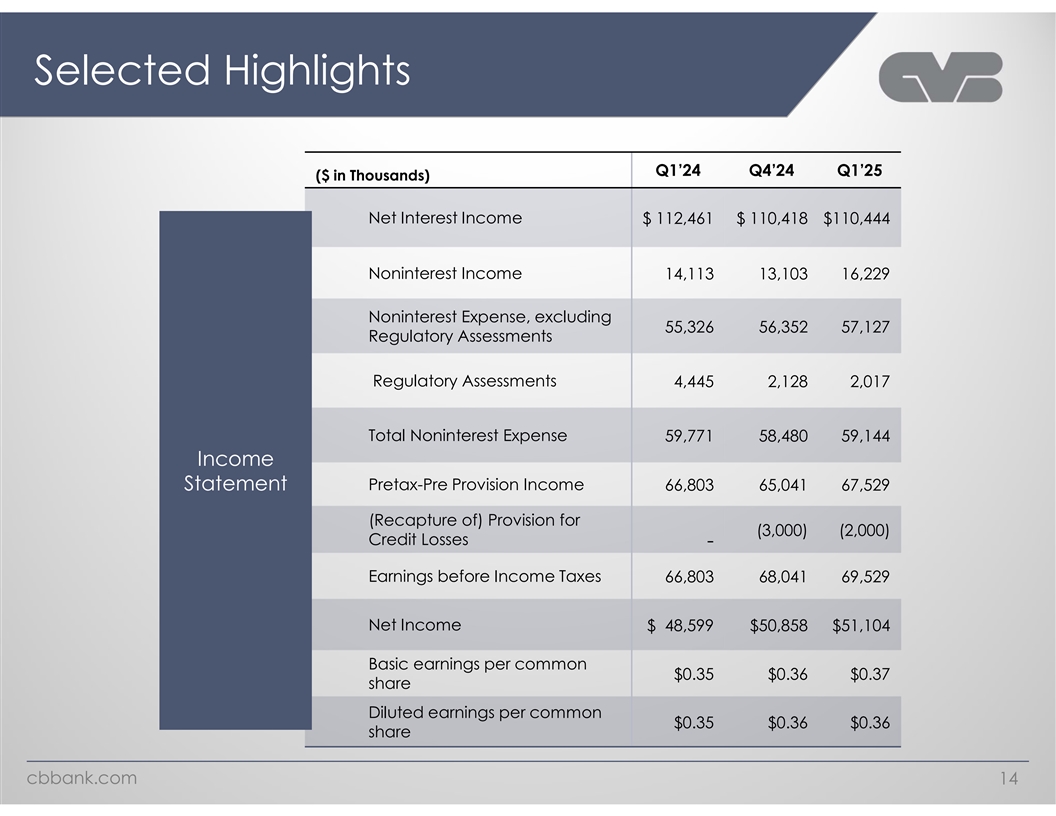Viewport: 1056px width, 816px height.
Task: Click the value $ 48,599
Action: (x=680, y=625)
